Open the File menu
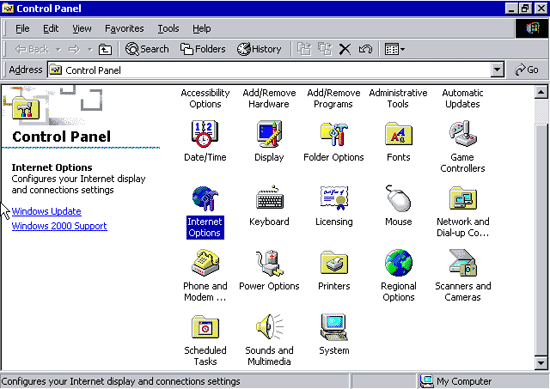 click(x=22, y=28)
